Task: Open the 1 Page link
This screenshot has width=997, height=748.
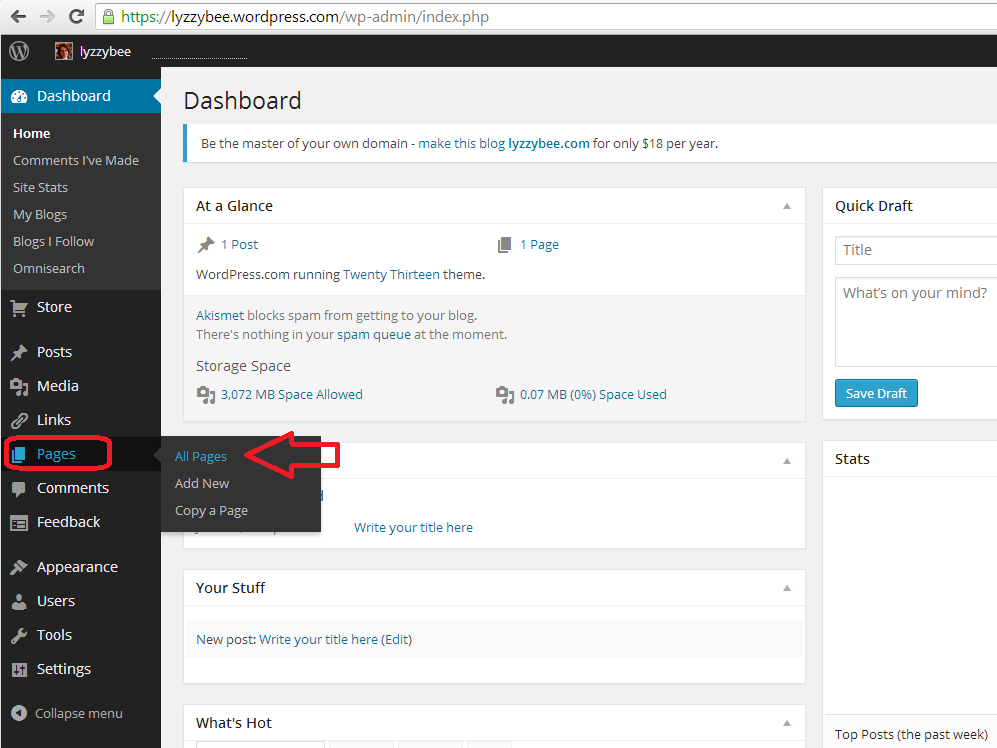Action: [x=539, y=245]
